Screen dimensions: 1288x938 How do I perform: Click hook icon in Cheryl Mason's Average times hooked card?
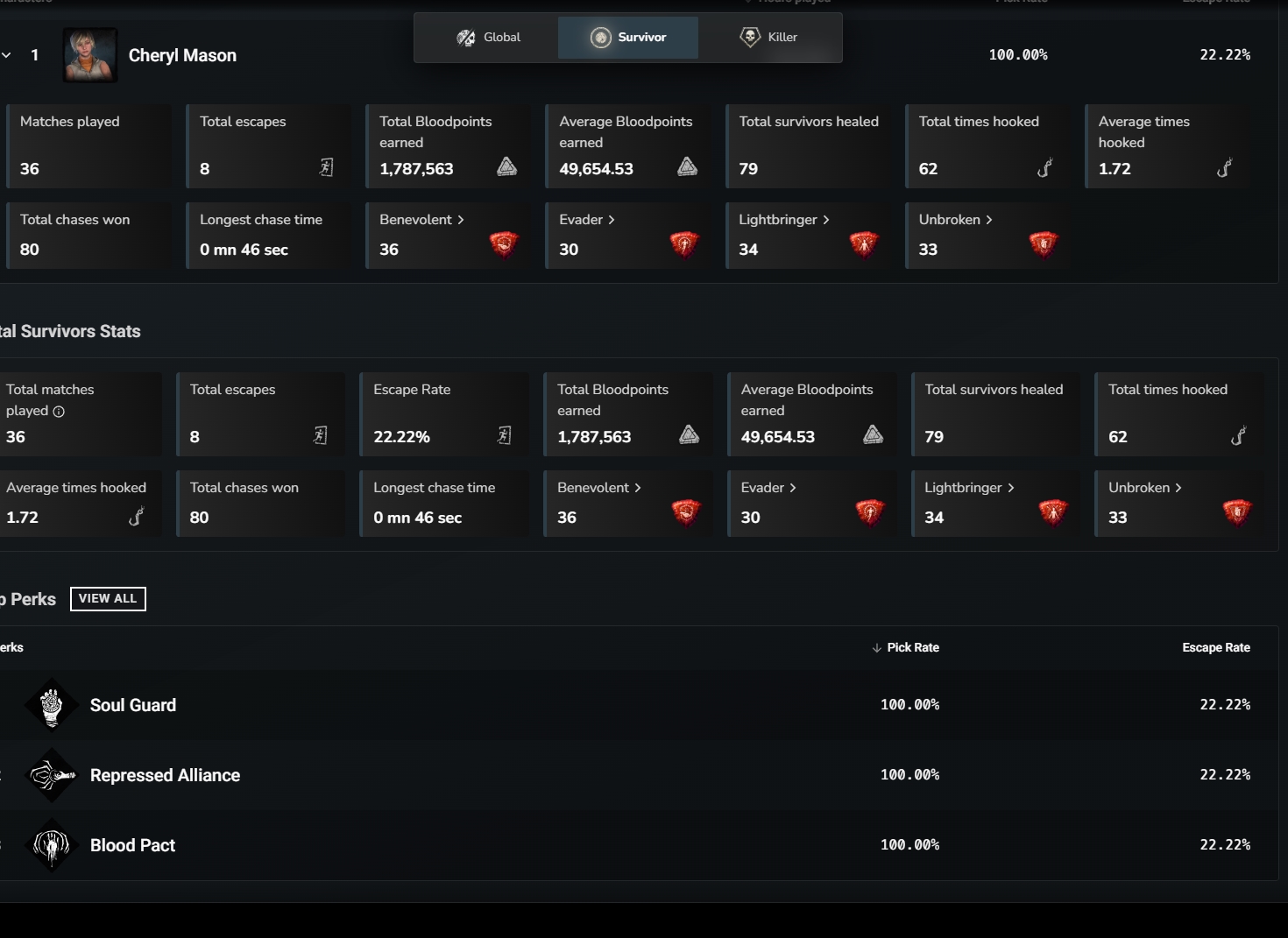pyautogui.click(x=1224, y=167)
